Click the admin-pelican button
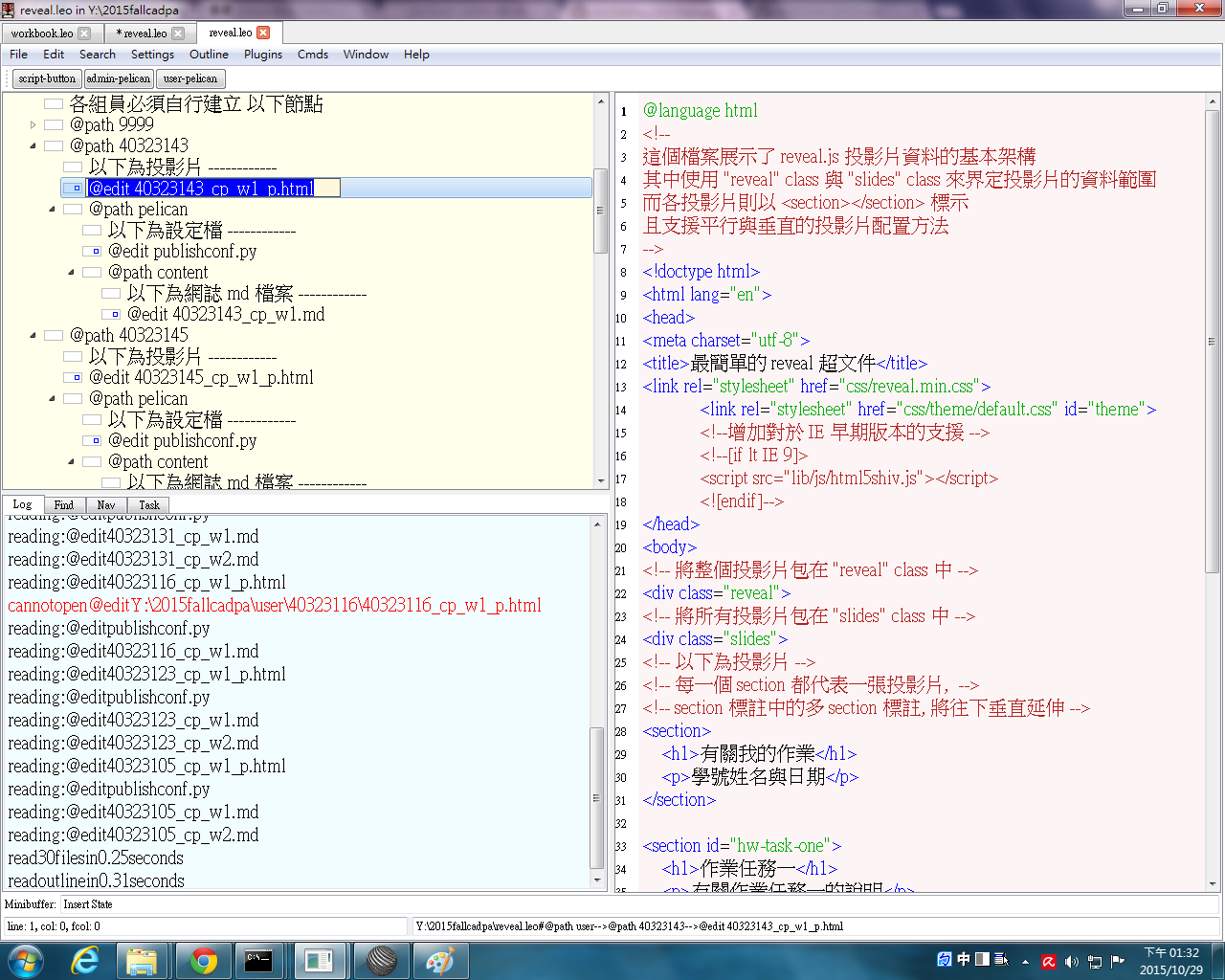 click(118, 78)
